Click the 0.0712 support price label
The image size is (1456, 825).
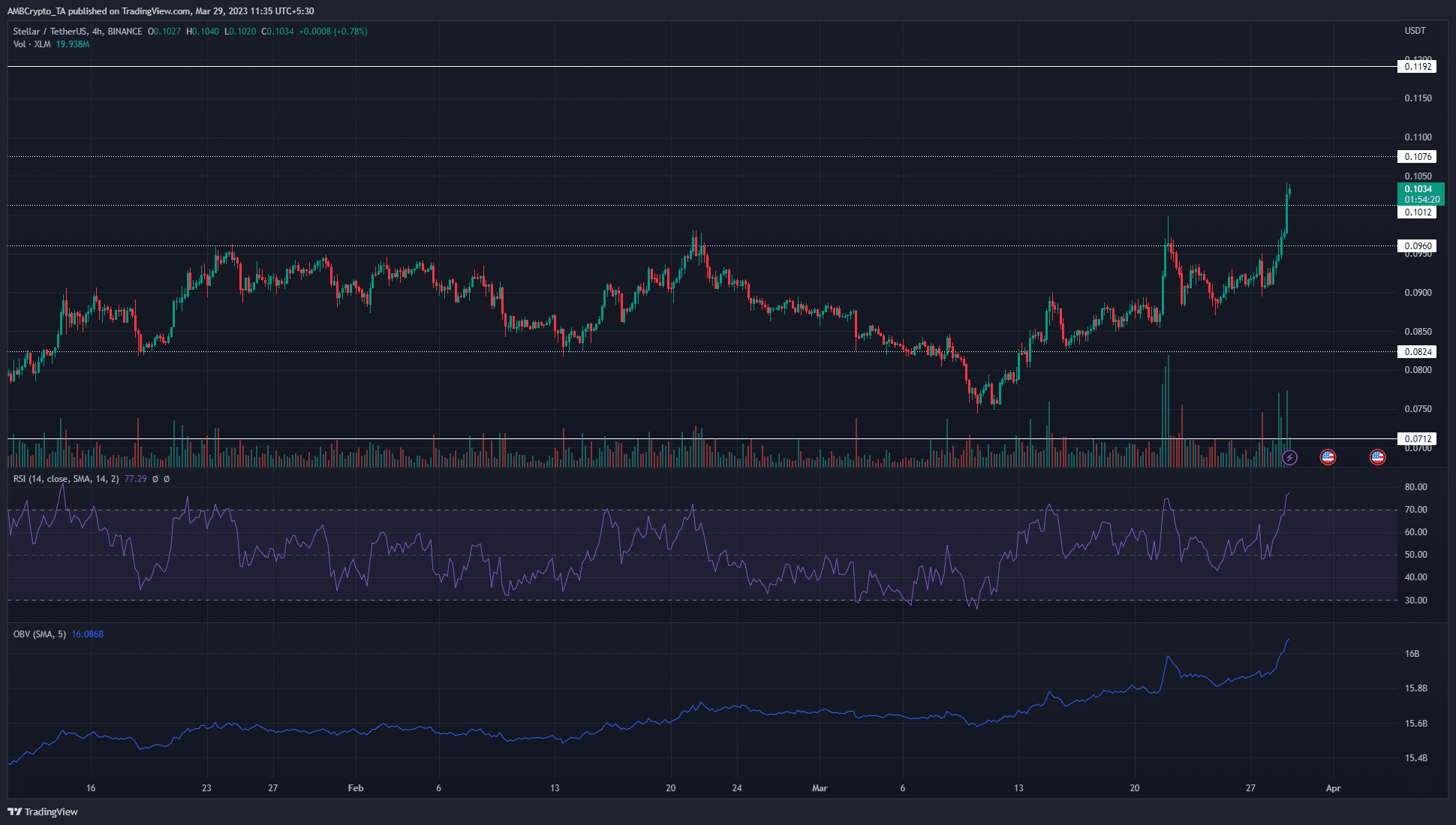1418,438
